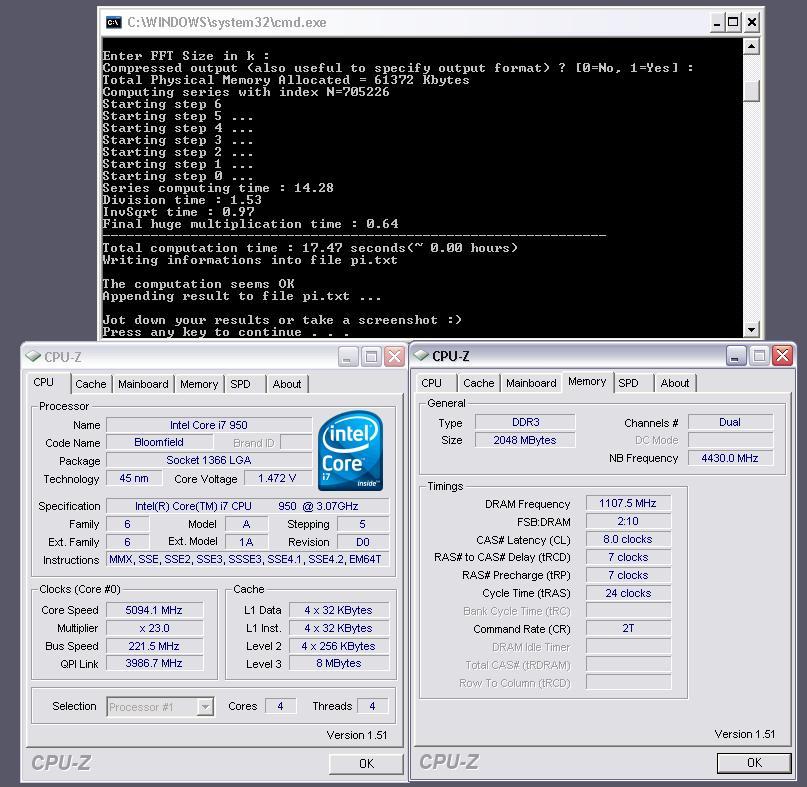The height and width of the screenshot is (787, 807).
Task: Click the Cores value field
Action: point(280,706)
